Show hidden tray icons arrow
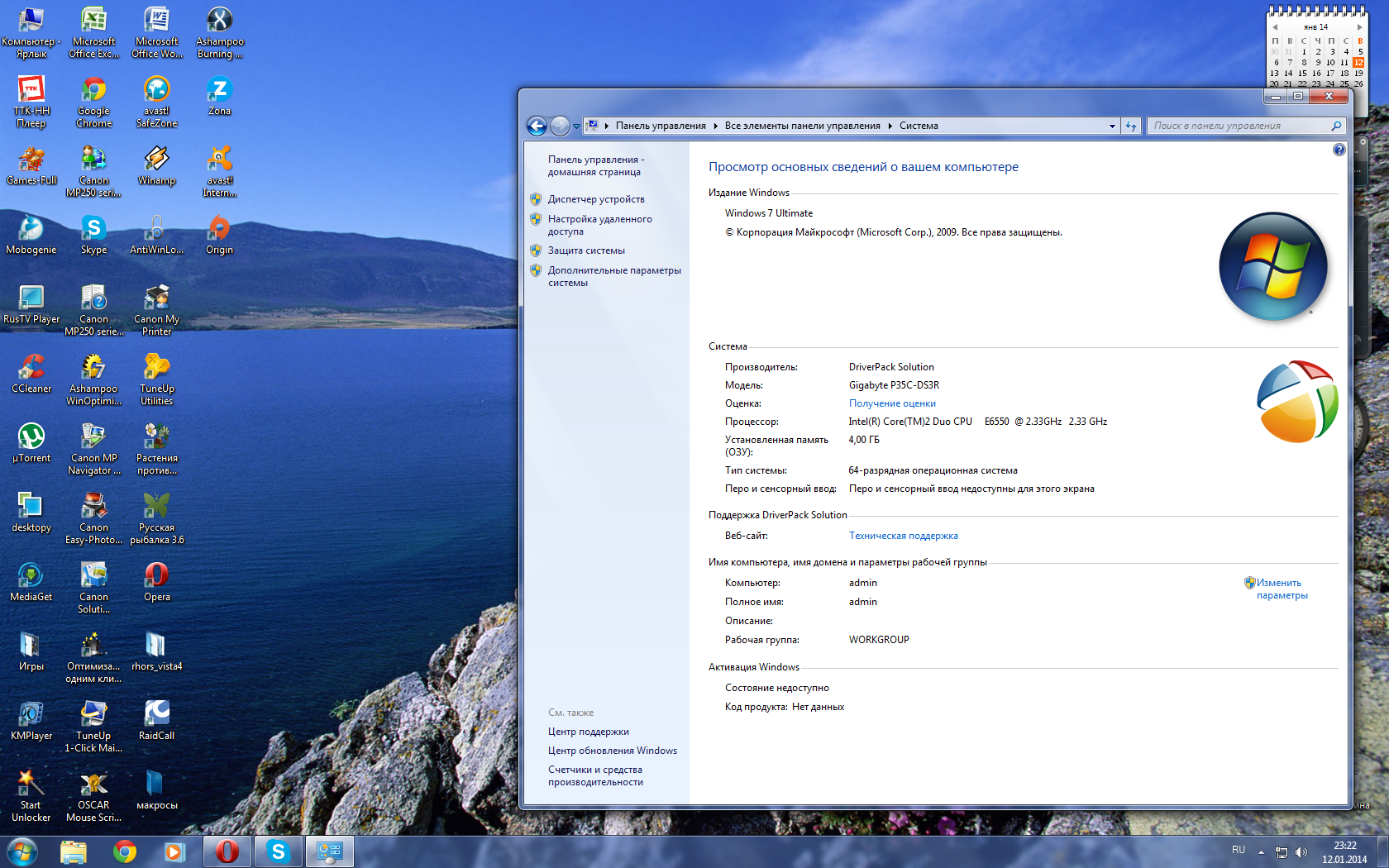This screenshot has width=1389, height=868. pos(1261,851)
